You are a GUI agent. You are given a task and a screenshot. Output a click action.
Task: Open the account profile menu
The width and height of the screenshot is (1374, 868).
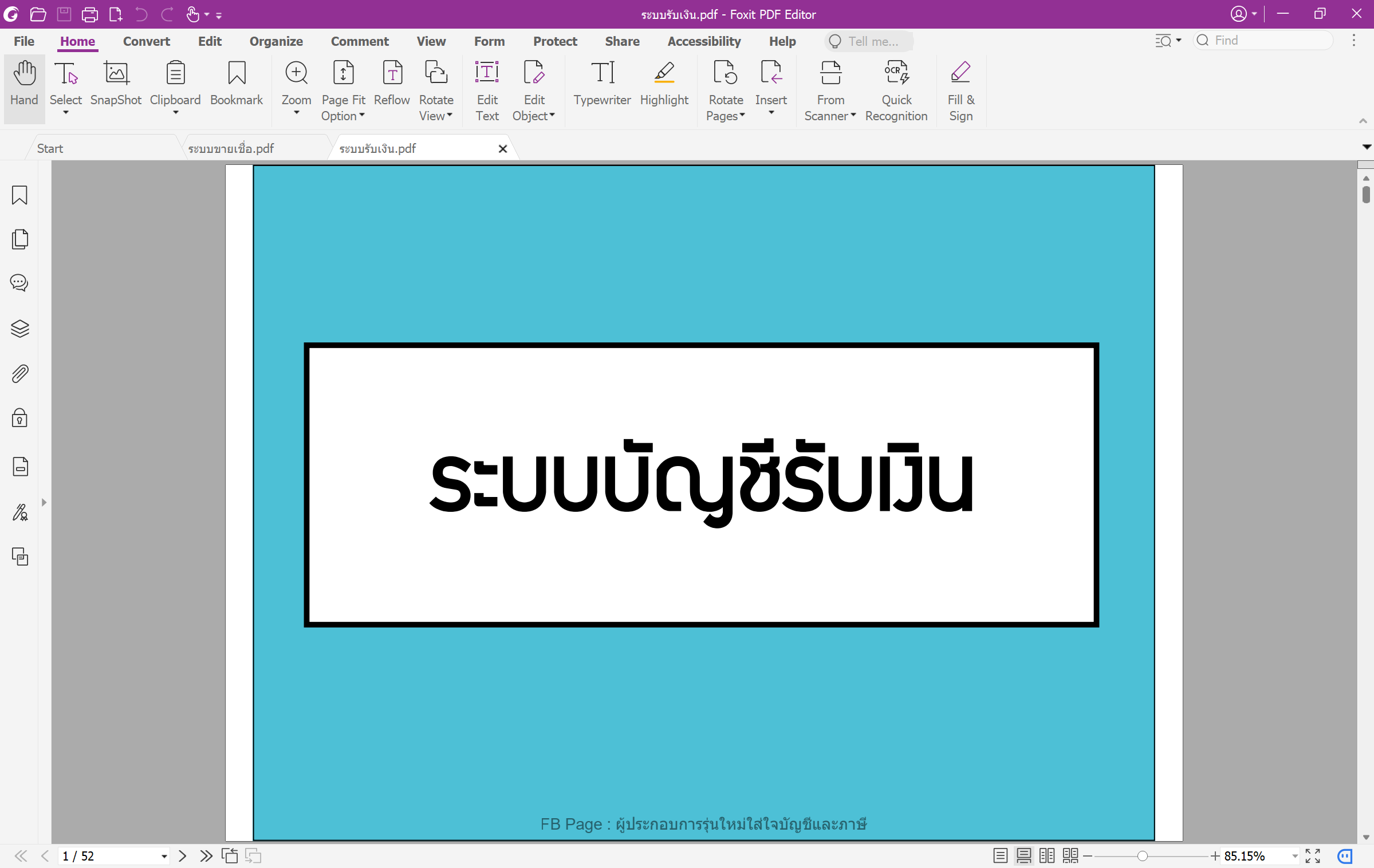(x=1243, y=14)
